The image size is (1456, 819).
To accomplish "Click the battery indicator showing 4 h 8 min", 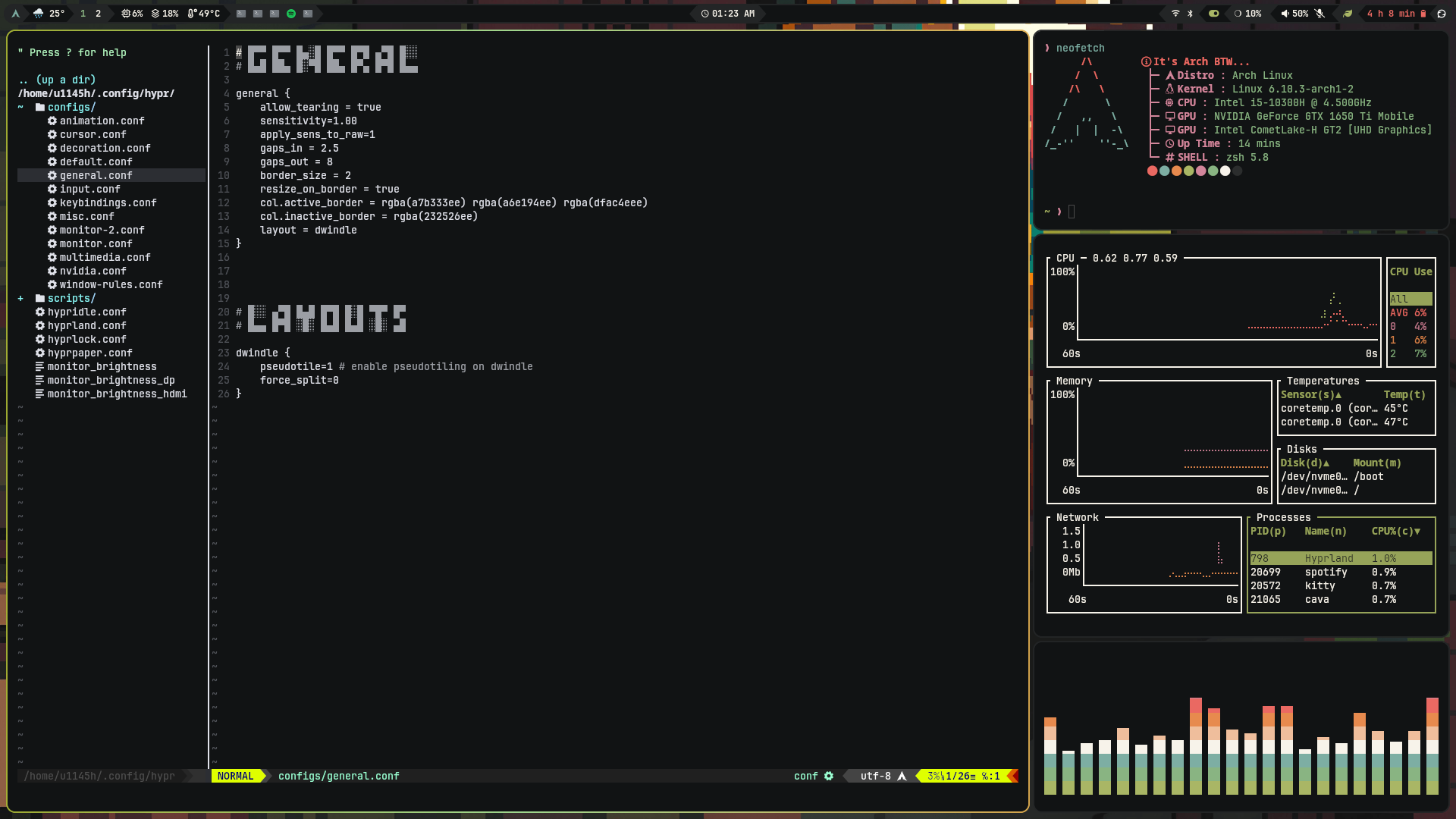I will point(1394,13).
